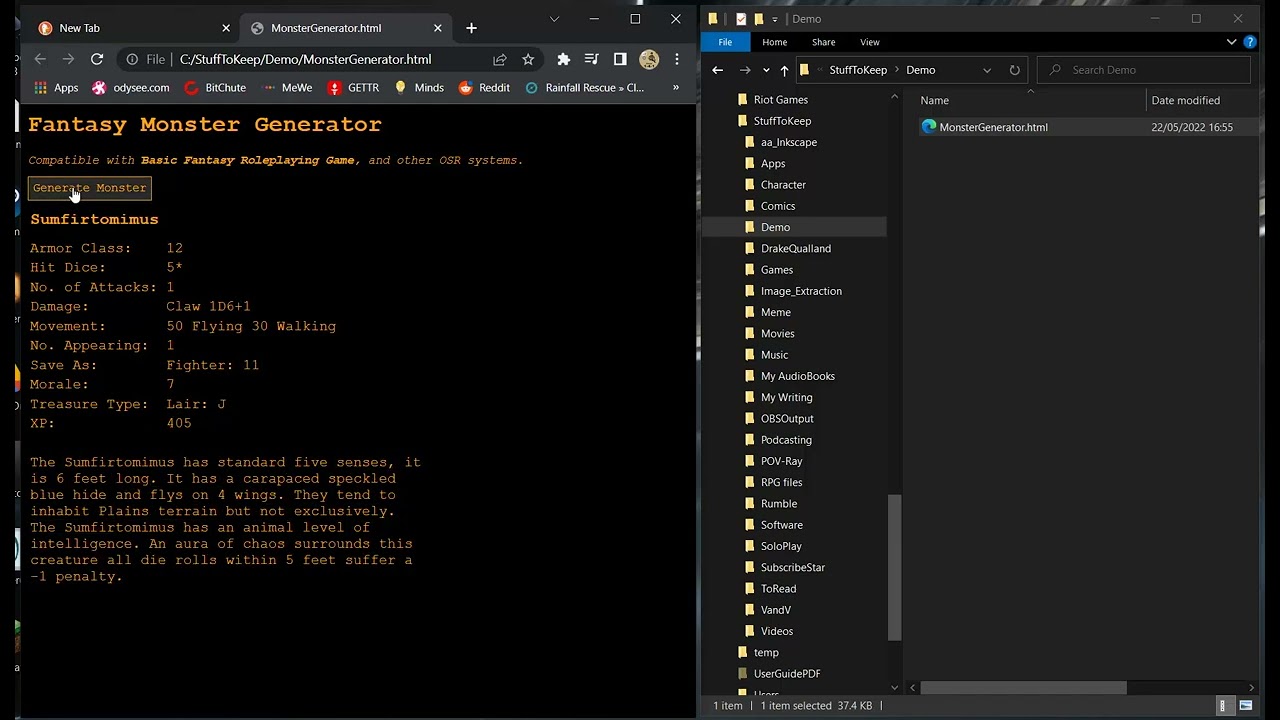This screenshot has width=1280, height=720.
Task: Close the MonsterGenerator.html tab
Action: click(437, 28)
